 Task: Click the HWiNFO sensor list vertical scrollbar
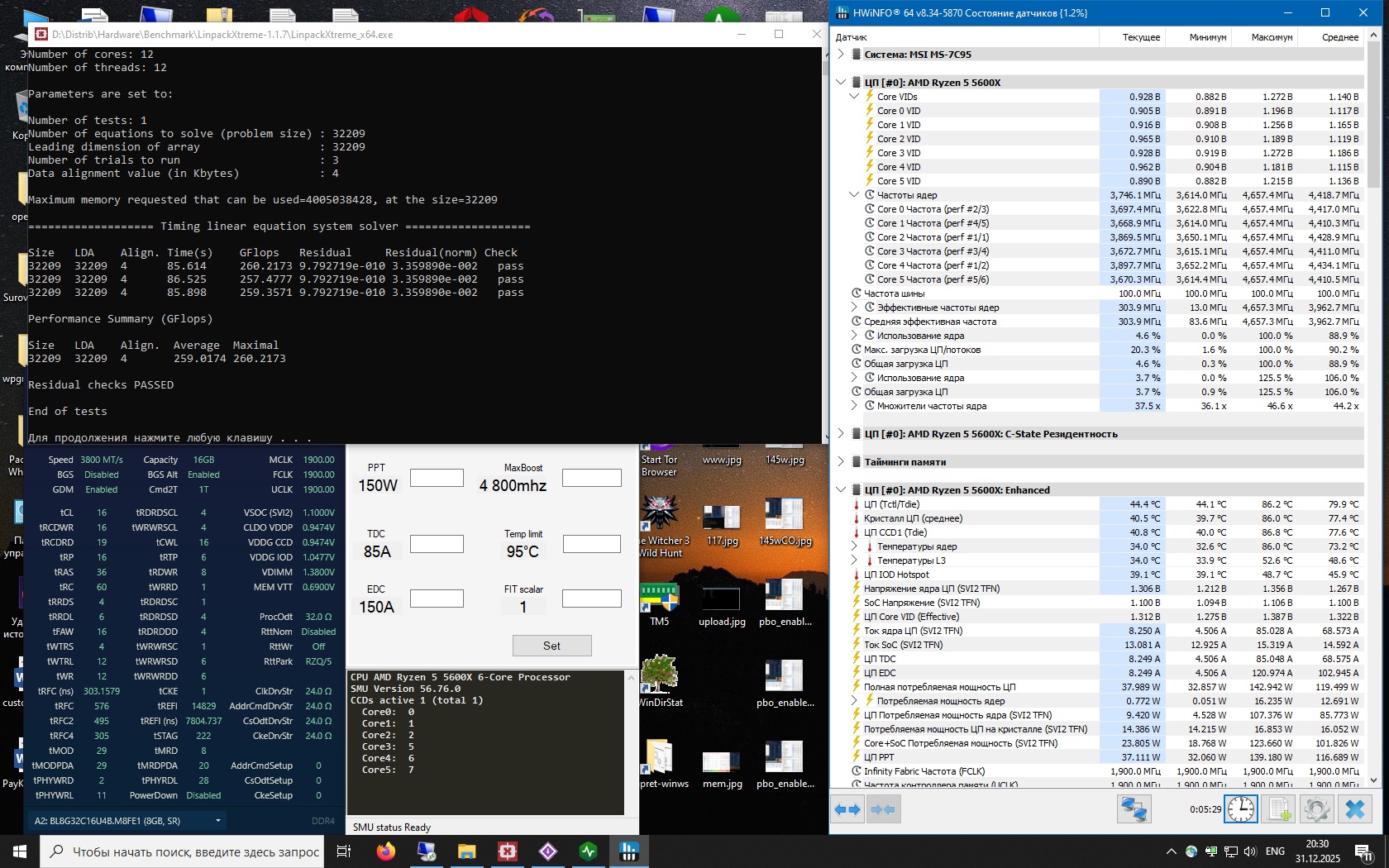point(1374,407)
